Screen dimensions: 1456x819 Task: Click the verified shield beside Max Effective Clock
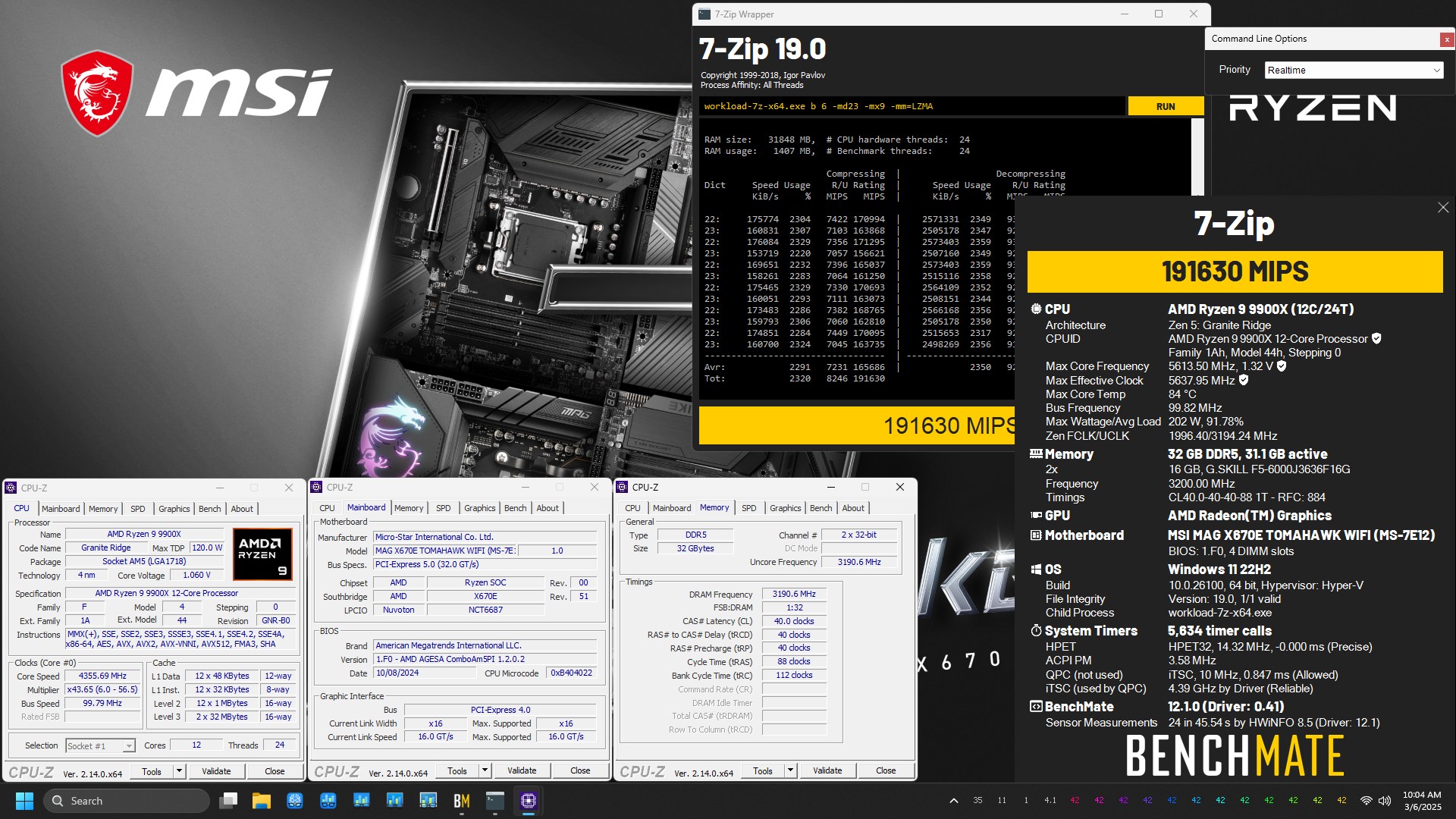coord(1244,380)
